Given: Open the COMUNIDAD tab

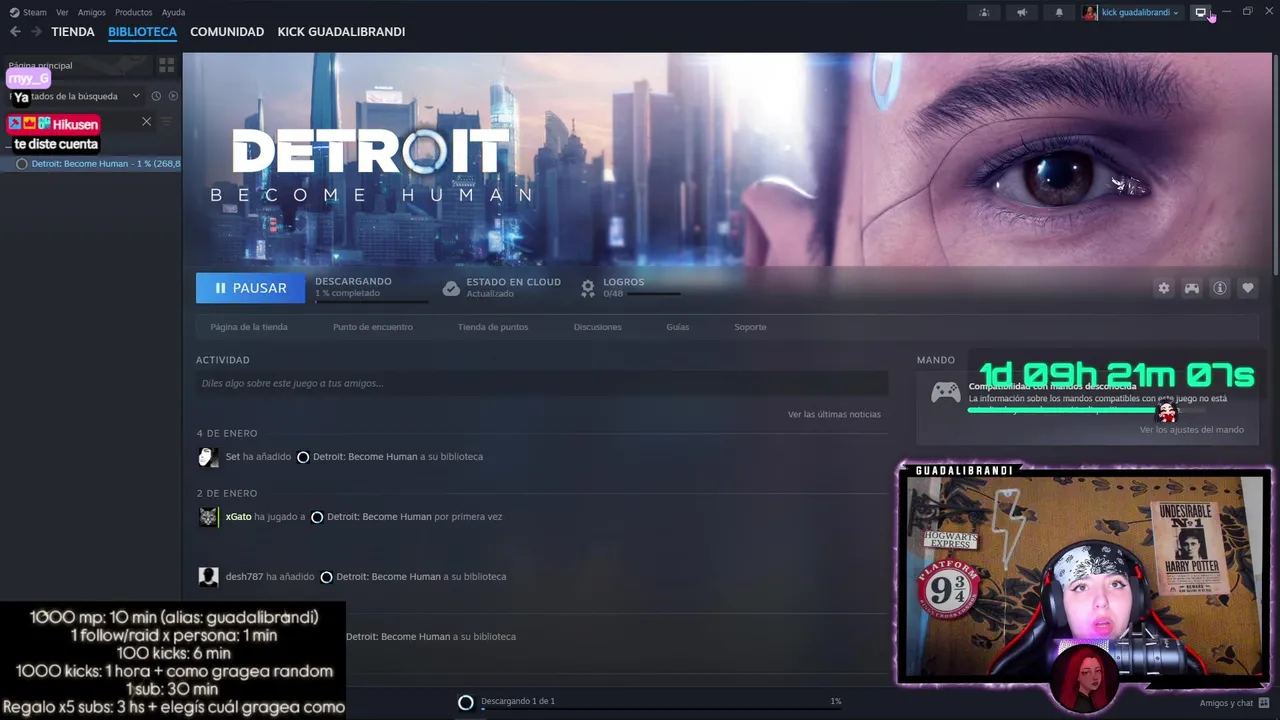Looking at the screenshot, I should point(227,32).
